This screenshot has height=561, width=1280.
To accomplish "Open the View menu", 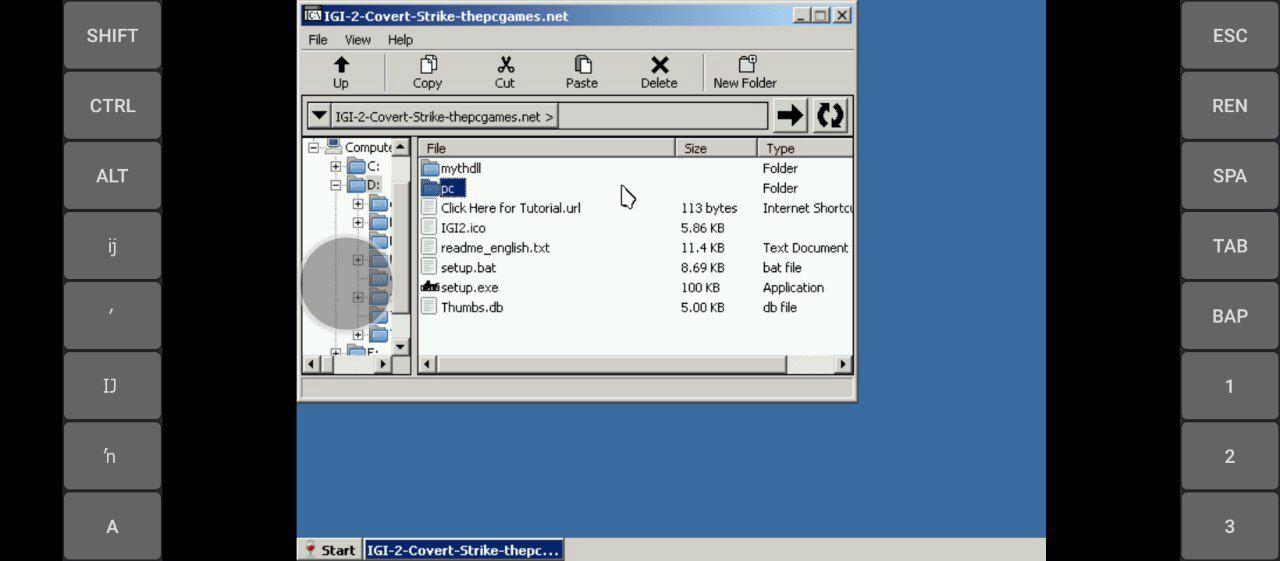I will pyautogui.click(x=358, y=40).
